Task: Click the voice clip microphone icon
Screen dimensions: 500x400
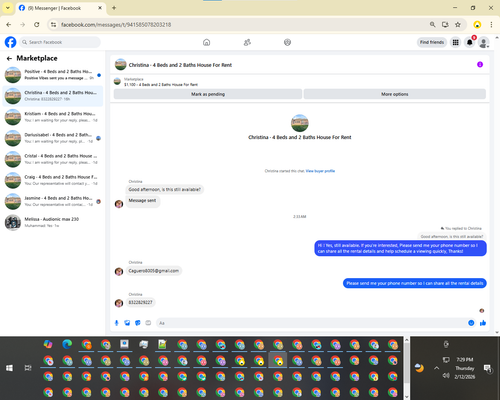Action: [117, 323]
